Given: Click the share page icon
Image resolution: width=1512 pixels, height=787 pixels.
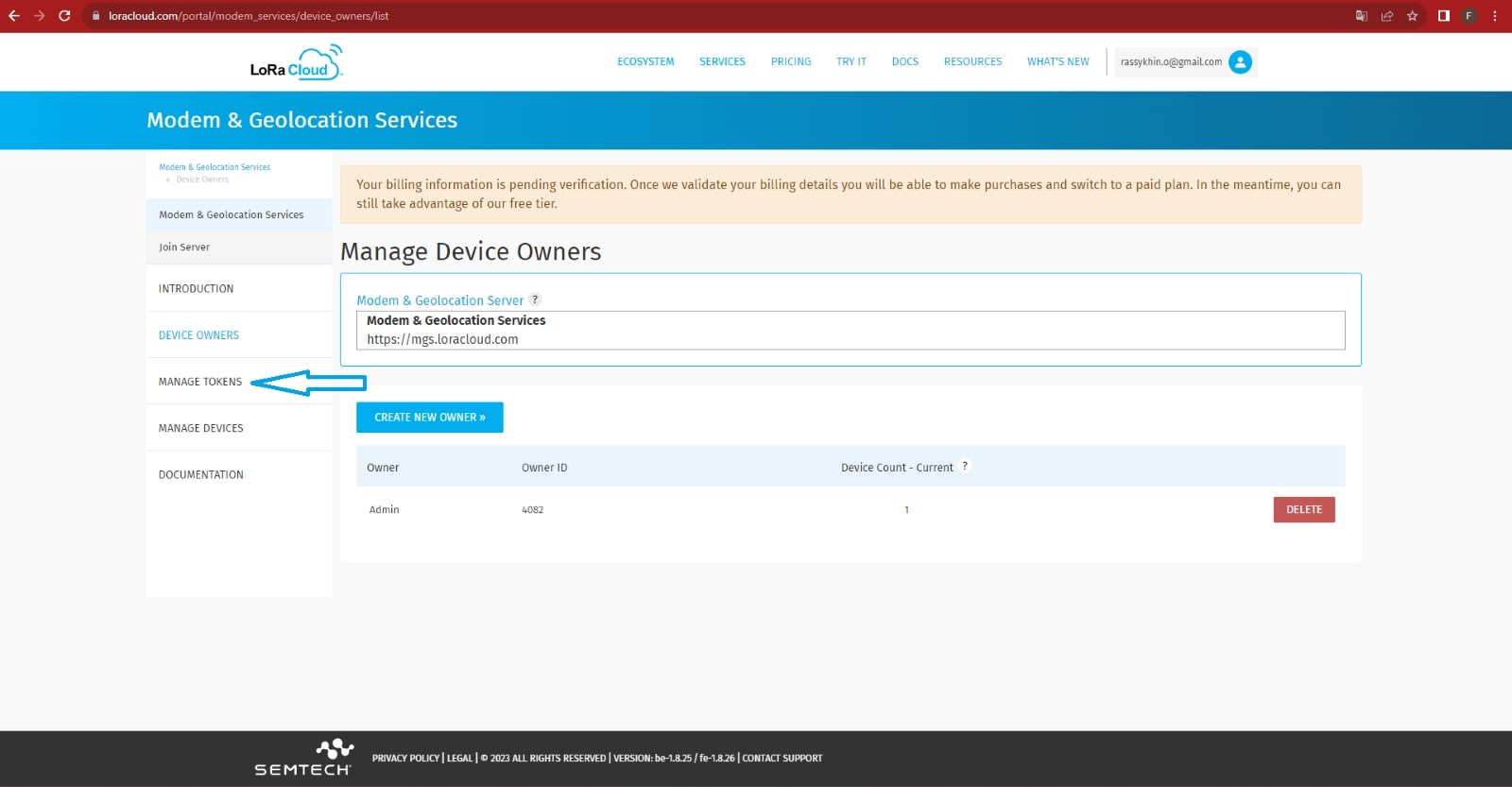Looking at the screenshot, I should [x=1387, y=16].
